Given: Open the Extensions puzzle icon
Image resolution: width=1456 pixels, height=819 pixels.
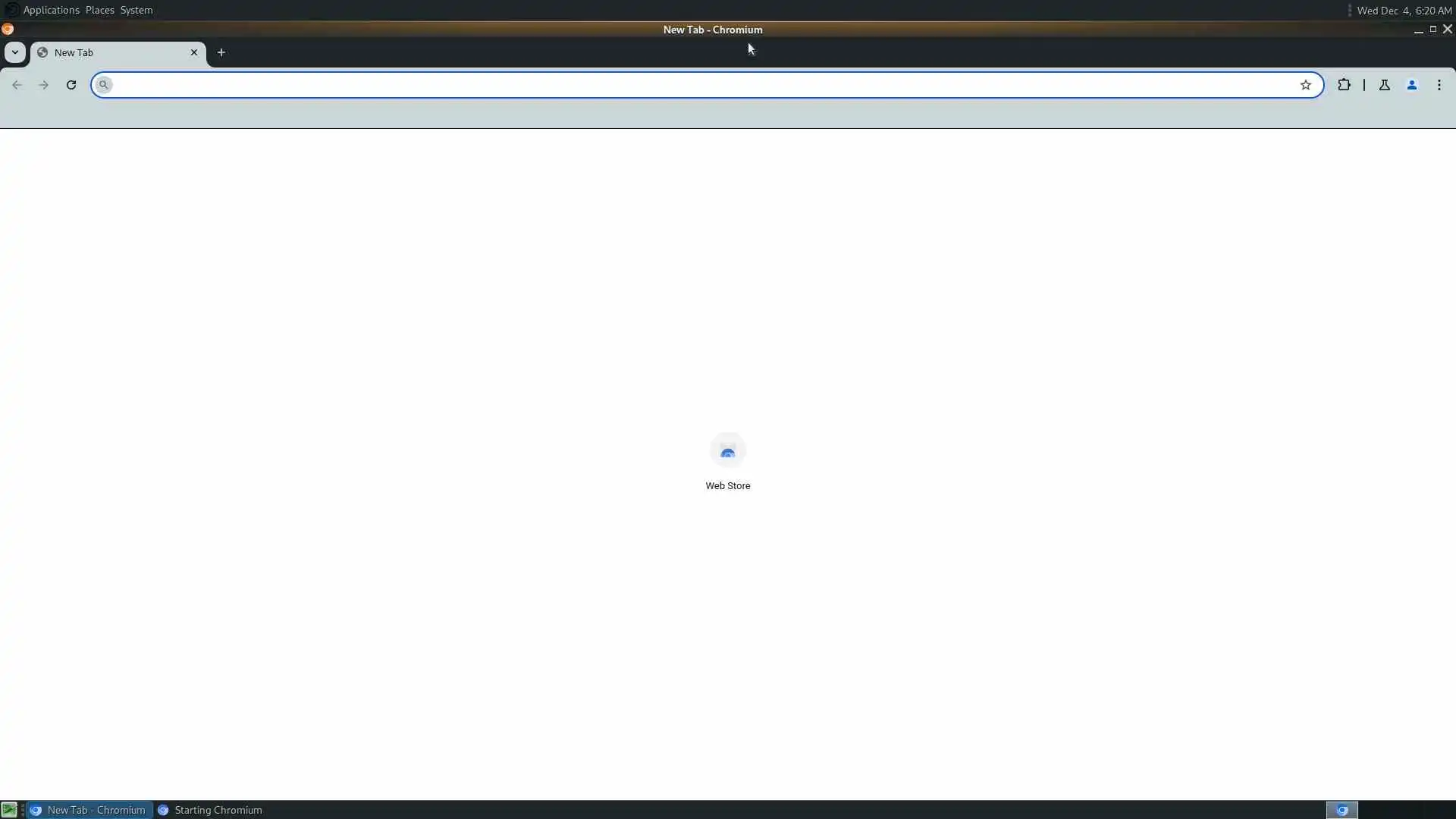Looking at the screenshot, I should (1344, 85).
